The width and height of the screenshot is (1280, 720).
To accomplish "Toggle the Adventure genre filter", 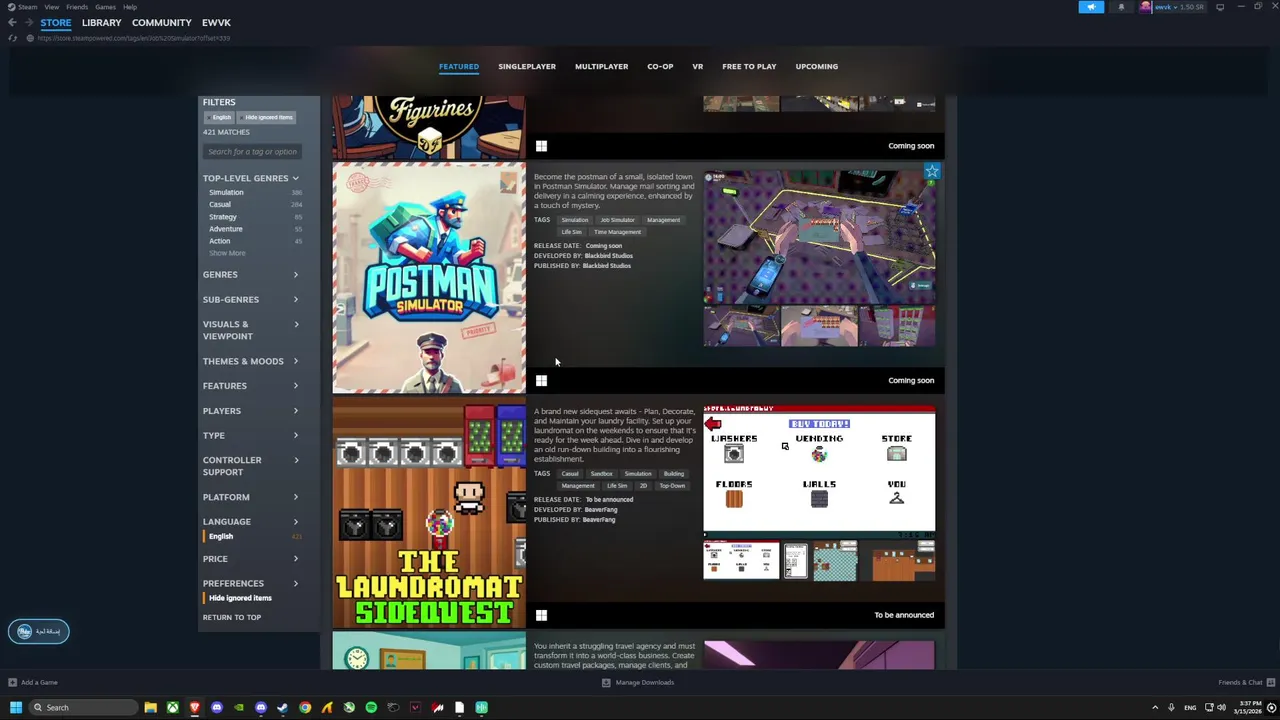I will coord(254,229).
